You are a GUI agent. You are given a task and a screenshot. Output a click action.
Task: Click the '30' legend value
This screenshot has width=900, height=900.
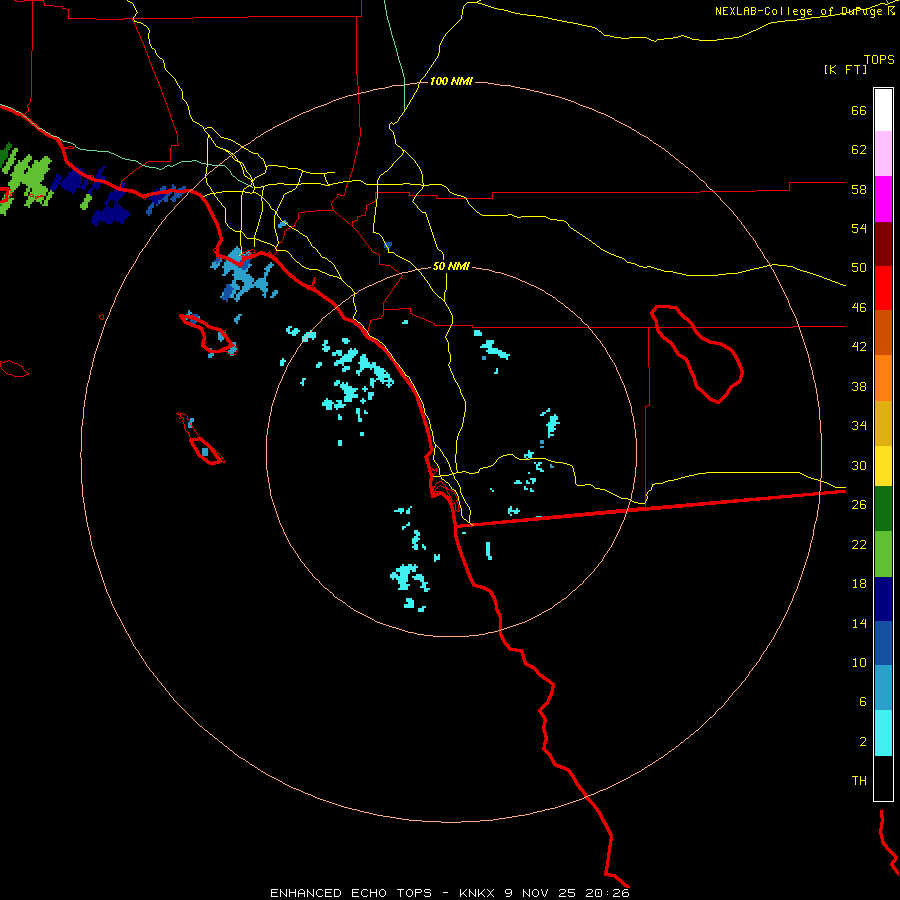click(859, 465)
